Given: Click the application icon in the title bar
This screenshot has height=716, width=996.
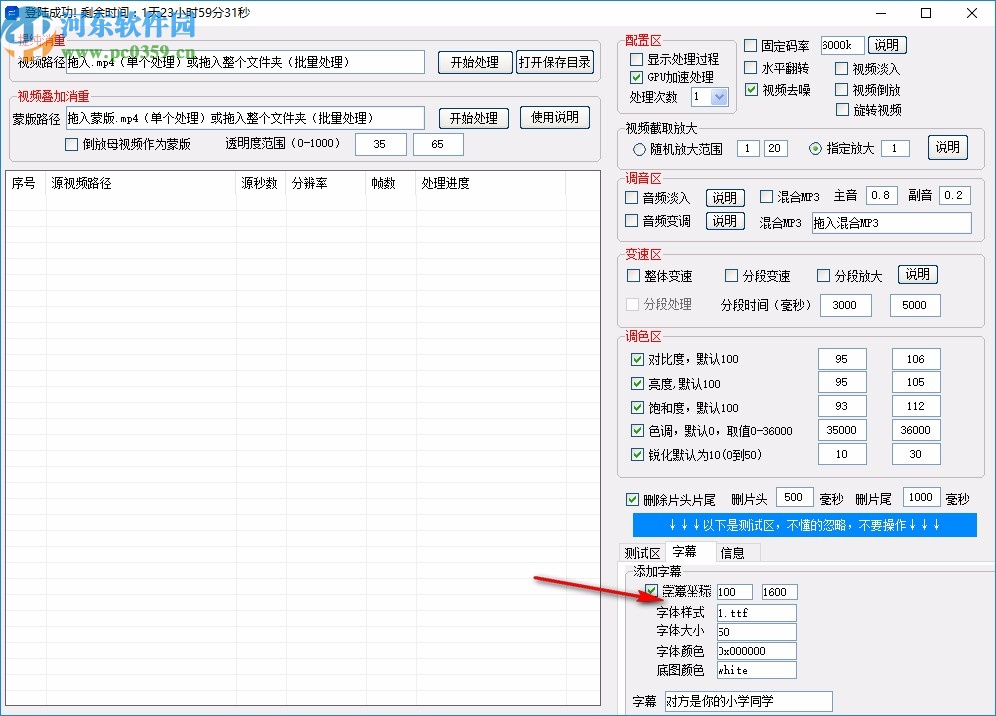Looking at the screenshot, I should tap(11, 13).
